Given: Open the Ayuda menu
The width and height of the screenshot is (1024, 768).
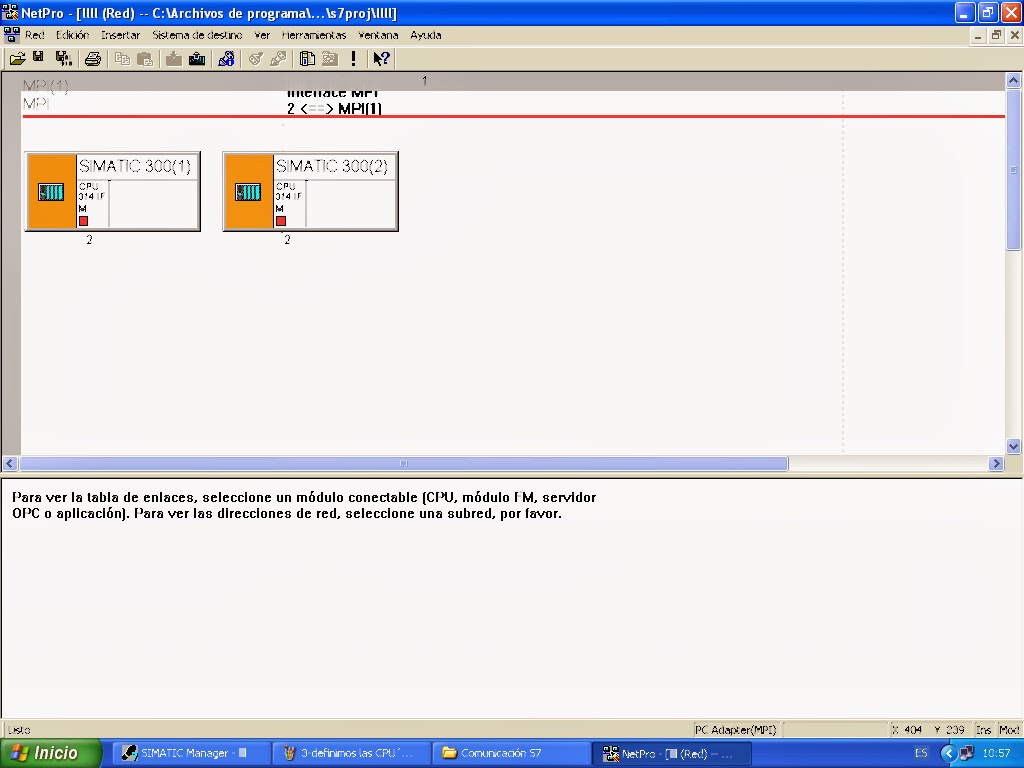Looking at the screenshot, I should (426, 35).
